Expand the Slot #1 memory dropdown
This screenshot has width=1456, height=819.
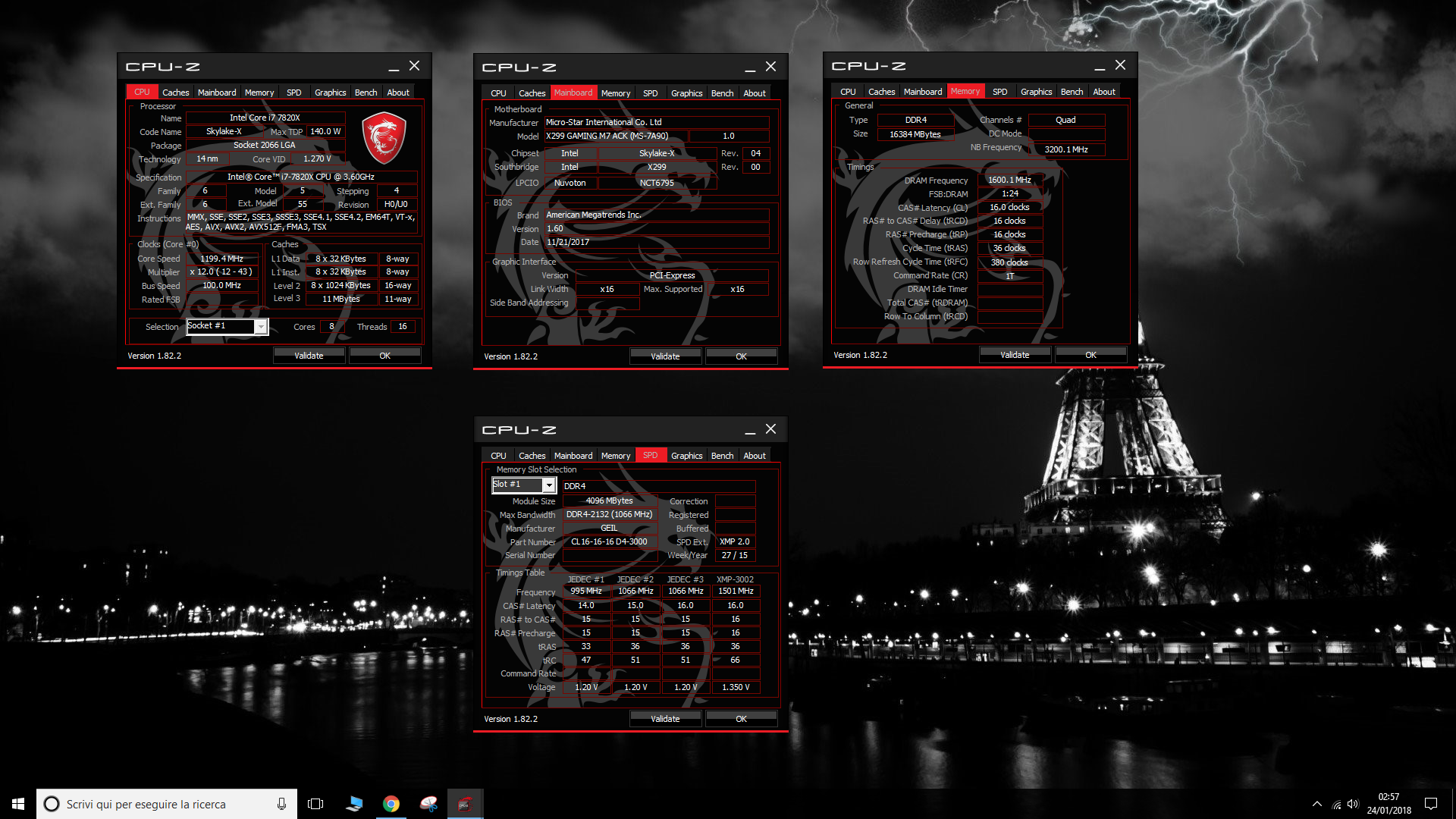549,485
